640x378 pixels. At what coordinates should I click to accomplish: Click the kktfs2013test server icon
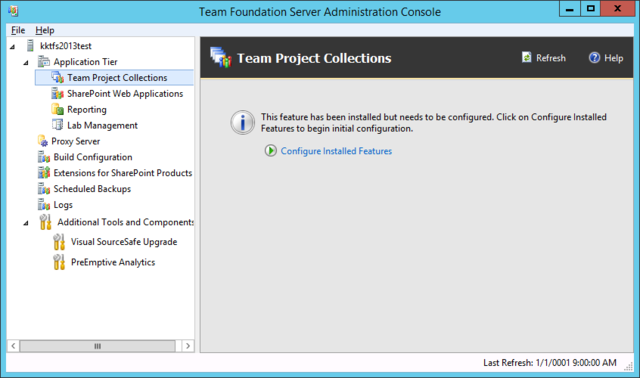[30, 46]
